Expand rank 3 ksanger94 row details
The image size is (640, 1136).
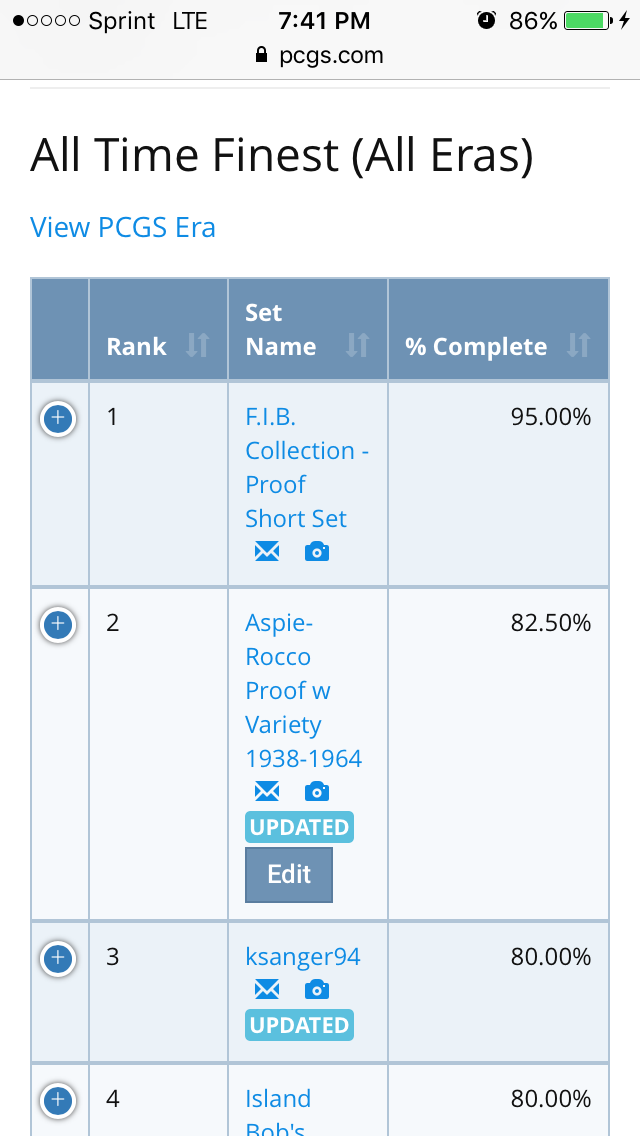point(58,958)
